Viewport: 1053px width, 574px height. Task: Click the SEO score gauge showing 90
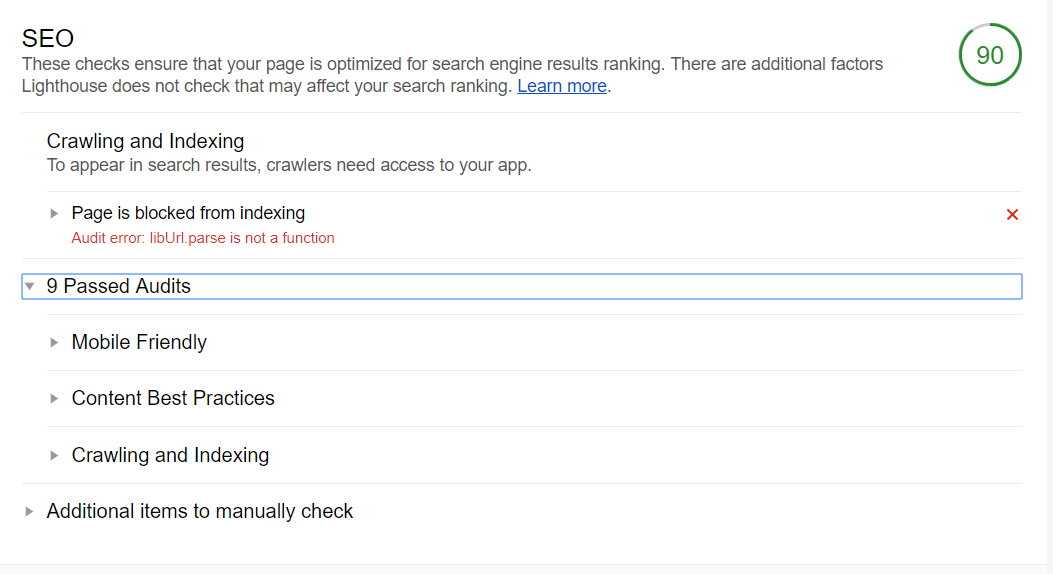pos(989,55)
